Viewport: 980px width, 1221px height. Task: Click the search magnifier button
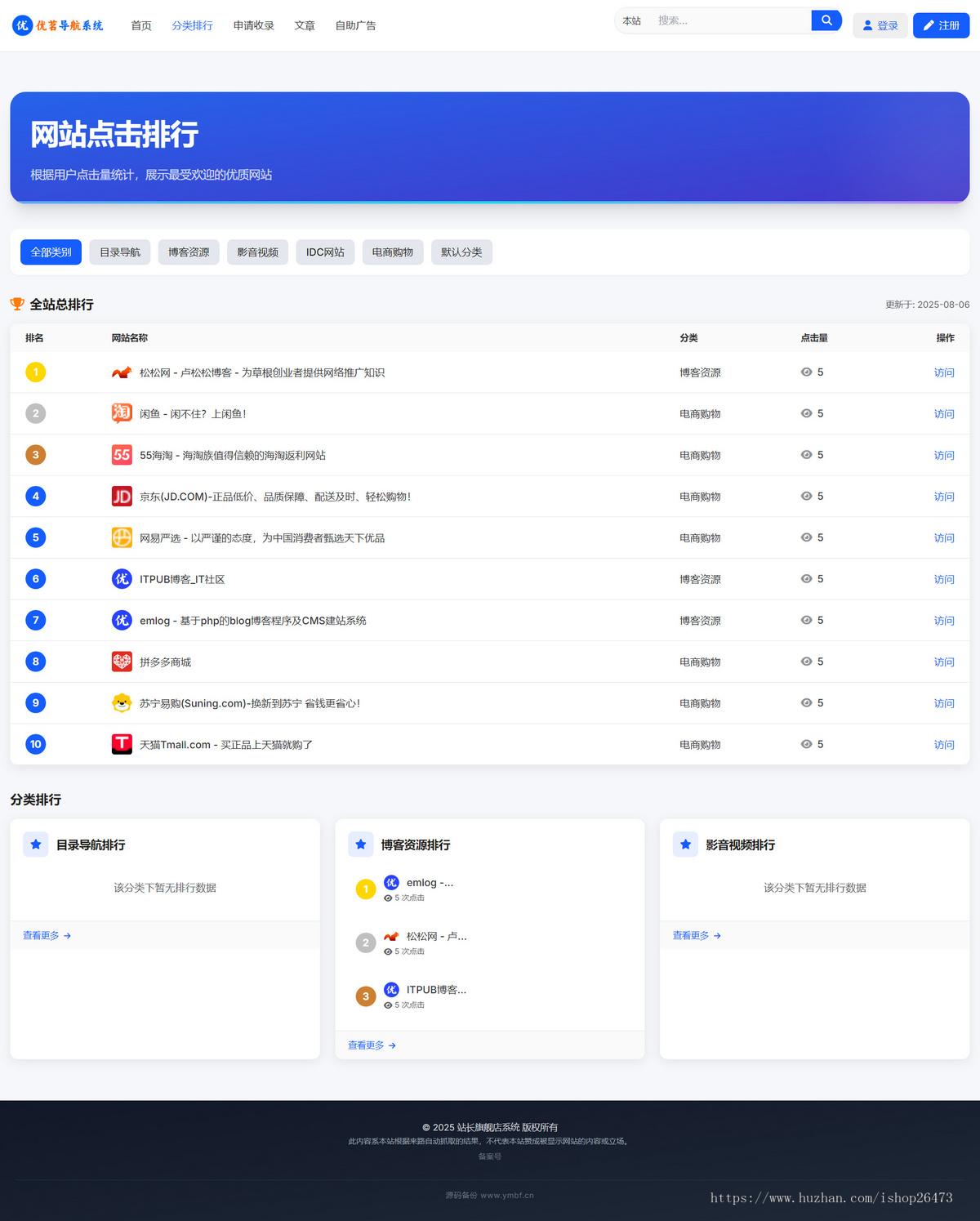(826, 20)
